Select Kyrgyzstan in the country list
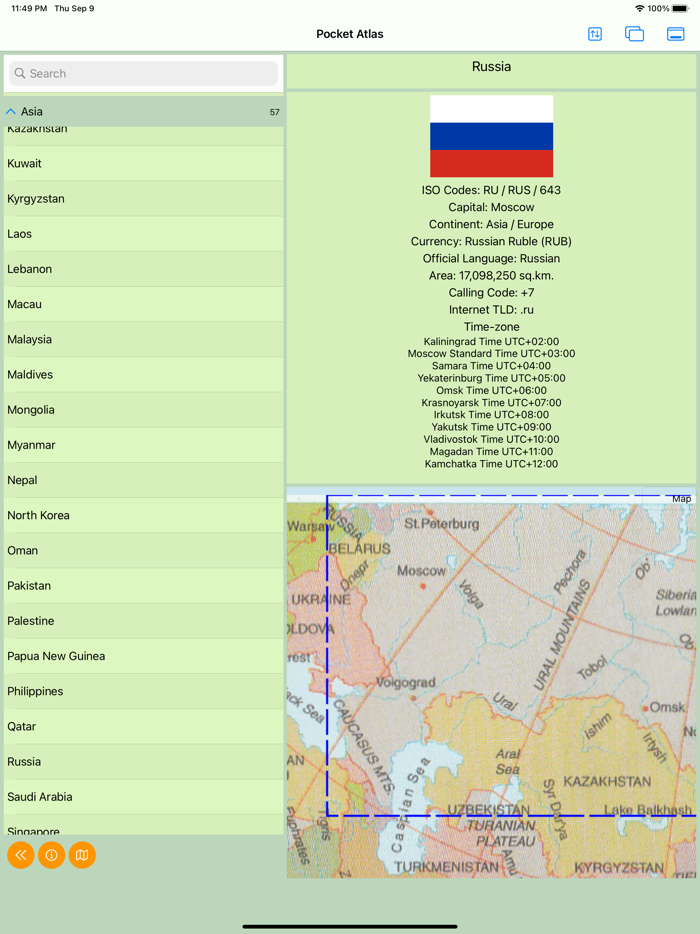 click(144, 198)
